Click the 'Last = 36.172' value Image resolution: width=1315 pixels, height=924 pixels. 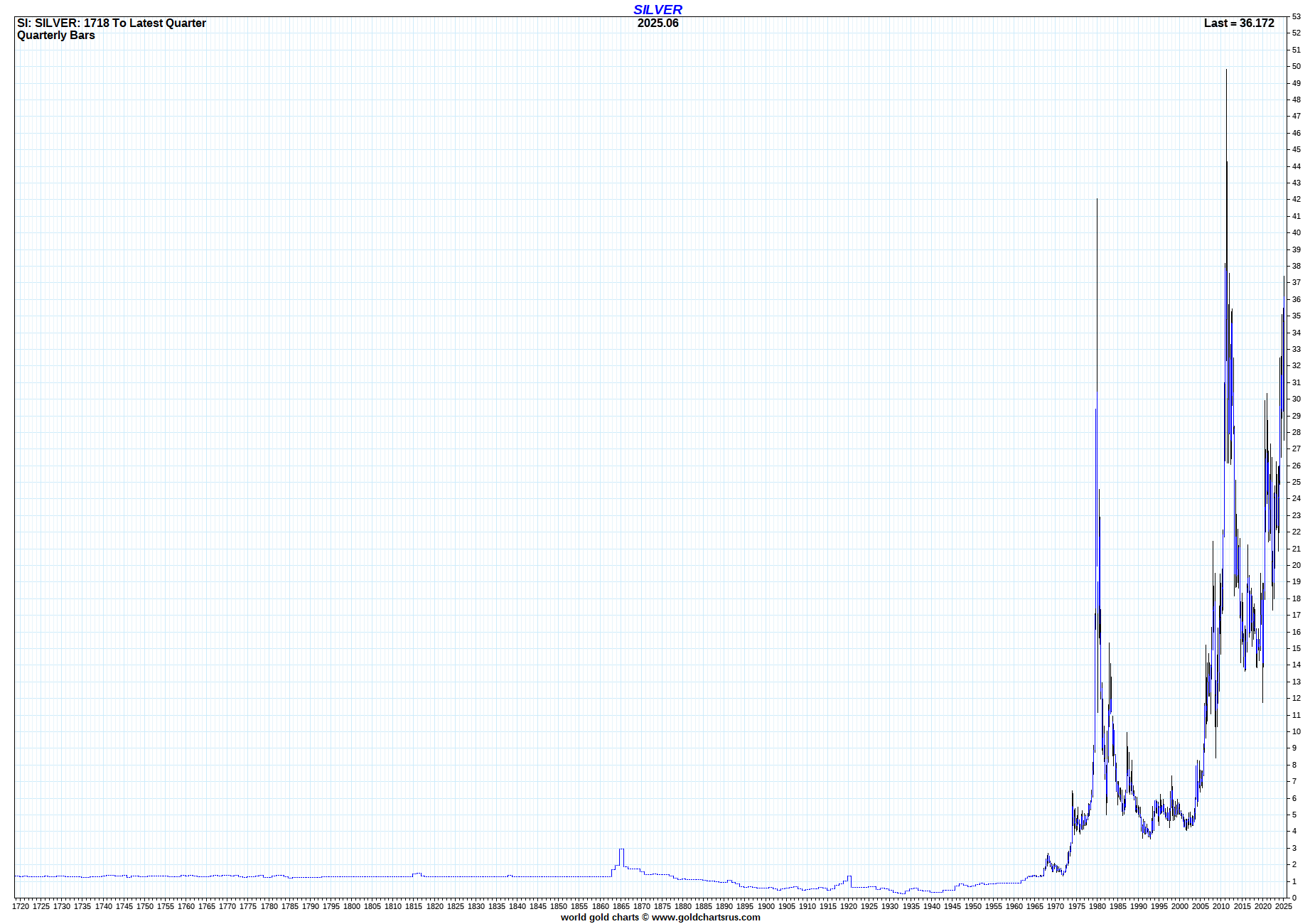[1239, 23]
